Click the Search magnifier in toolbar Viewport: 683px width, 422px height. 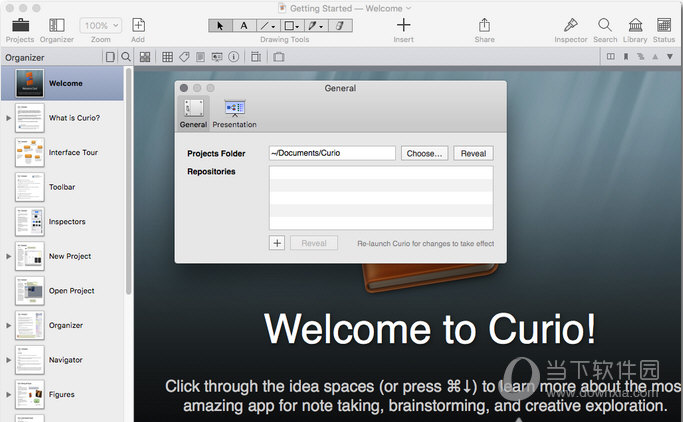(605, 25)
